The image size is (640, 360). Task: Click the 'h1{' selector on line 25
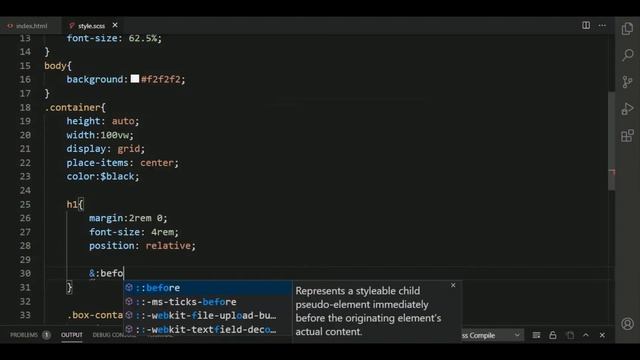[x=75, y=204]
